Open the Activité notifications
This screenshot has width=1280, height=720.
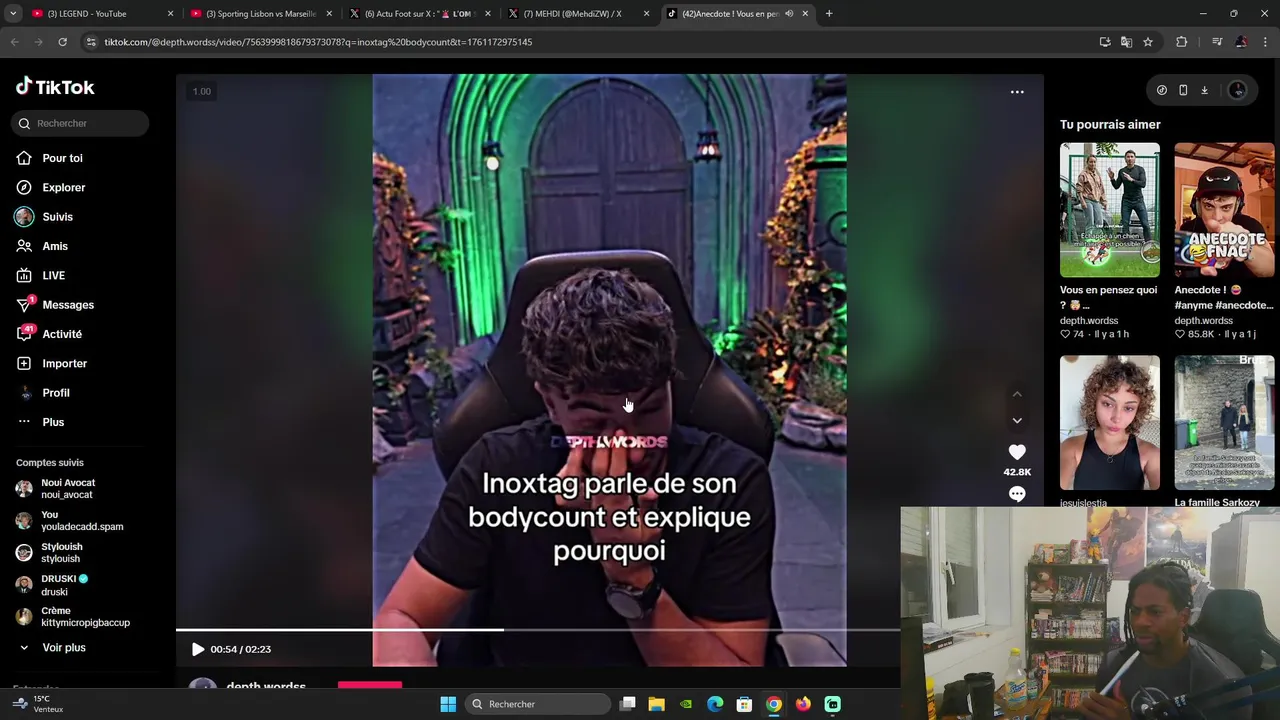pyautogui.click(x=49, y=334)
